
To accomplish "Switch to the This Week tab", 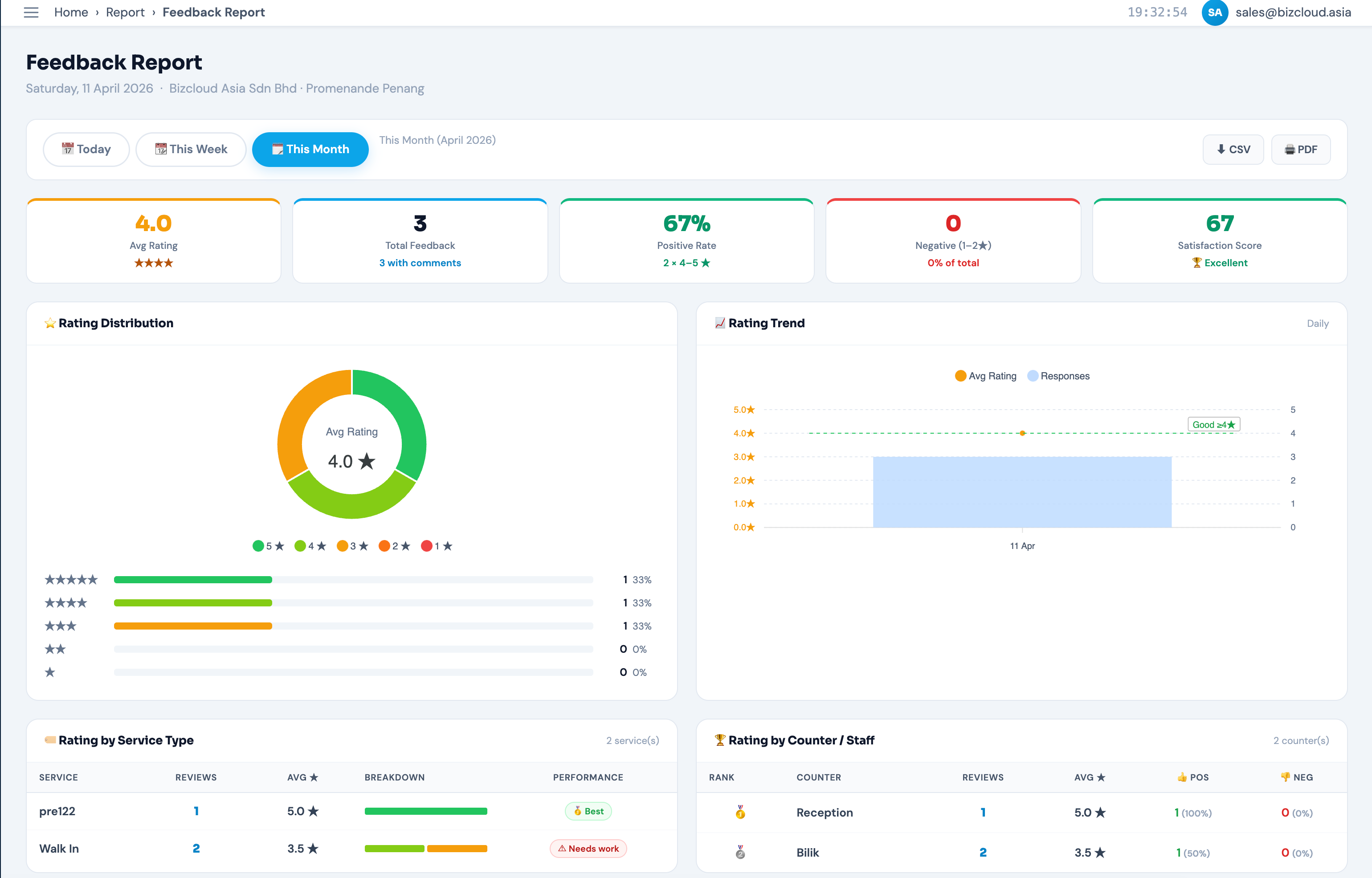I will [191, 149].
